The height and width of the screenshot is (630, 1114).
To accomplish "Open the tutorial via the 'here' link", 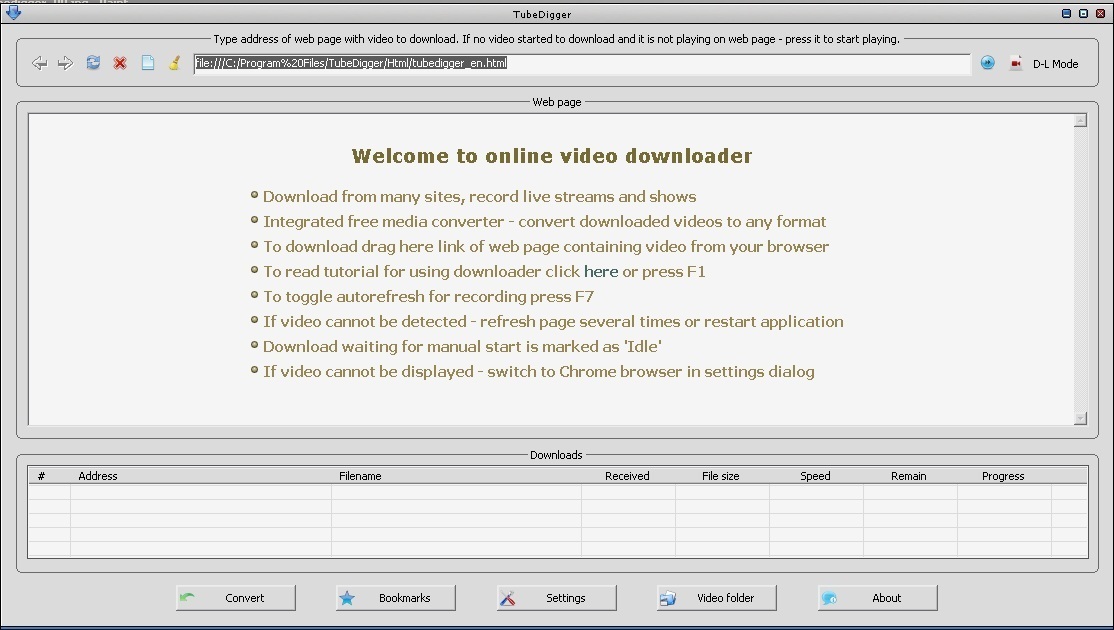I will (x=601, y=271).
